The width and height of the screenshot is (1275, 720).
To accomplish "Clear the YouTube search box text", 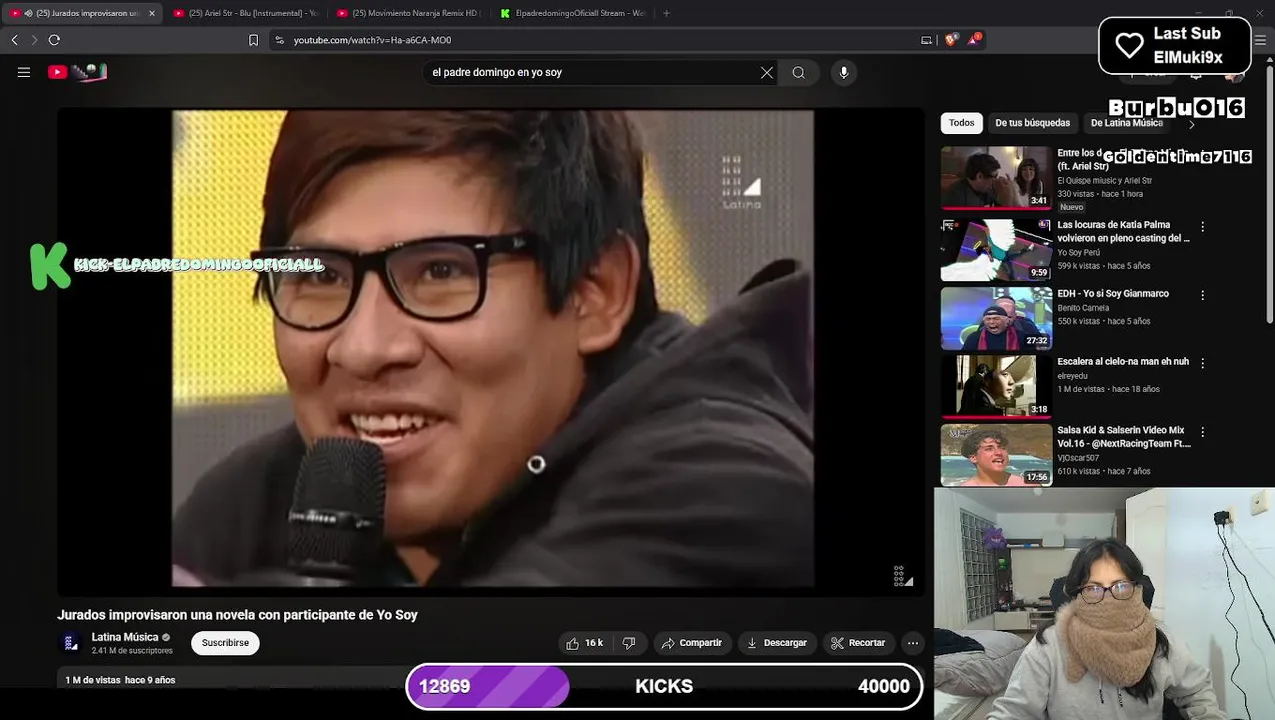I will [767, 72].
